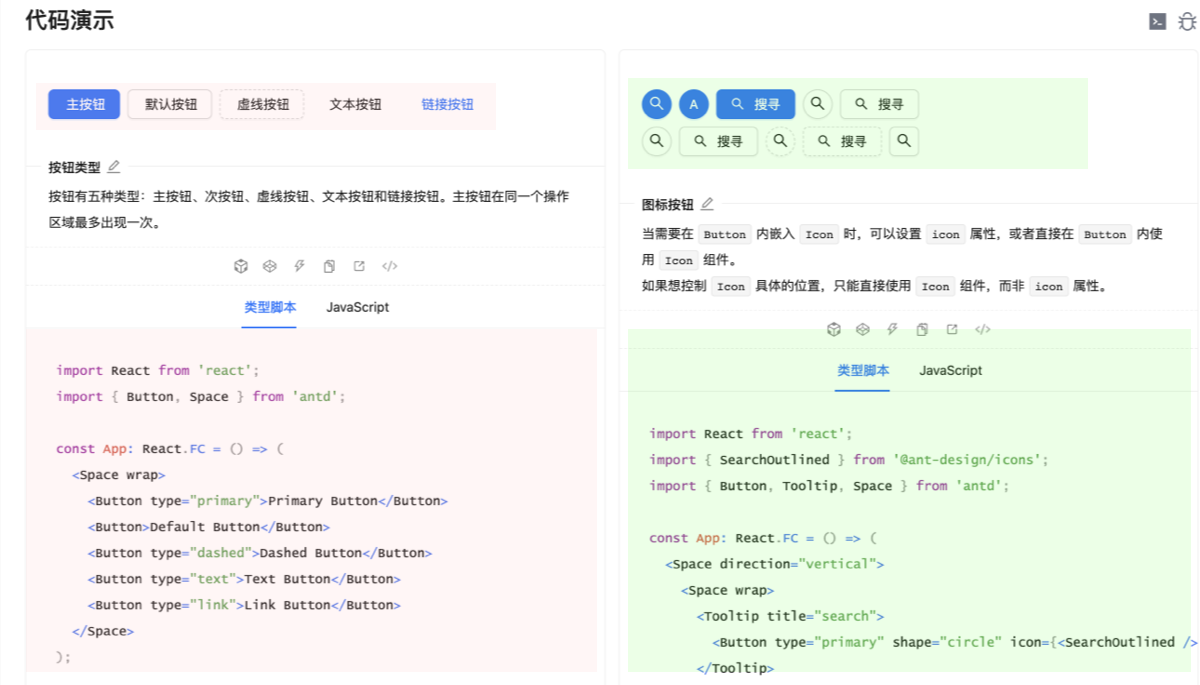
Task: Click the bug debug icon in header
Action: (x=1187, y=21)
